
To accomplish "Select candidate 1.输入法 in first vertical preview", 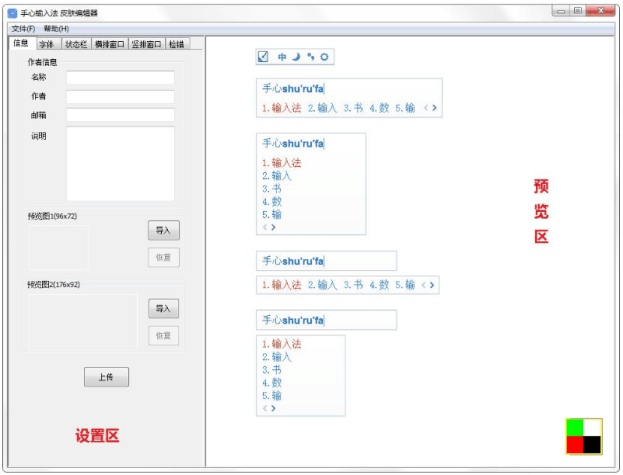I will (281, 163).
